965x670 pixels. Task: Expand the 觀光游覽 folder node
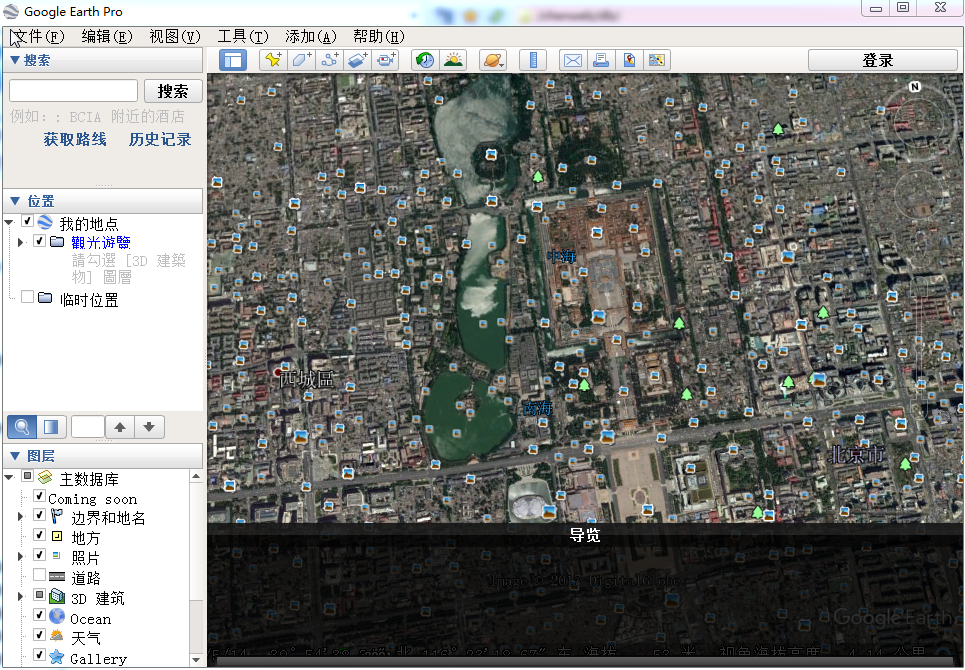tap(20, 242)
